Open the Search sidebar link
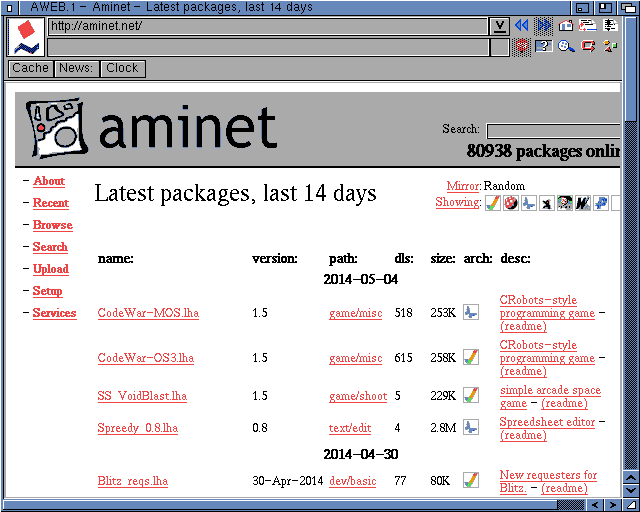The height and width of the screenshot is (512, 640). (50, 247)
